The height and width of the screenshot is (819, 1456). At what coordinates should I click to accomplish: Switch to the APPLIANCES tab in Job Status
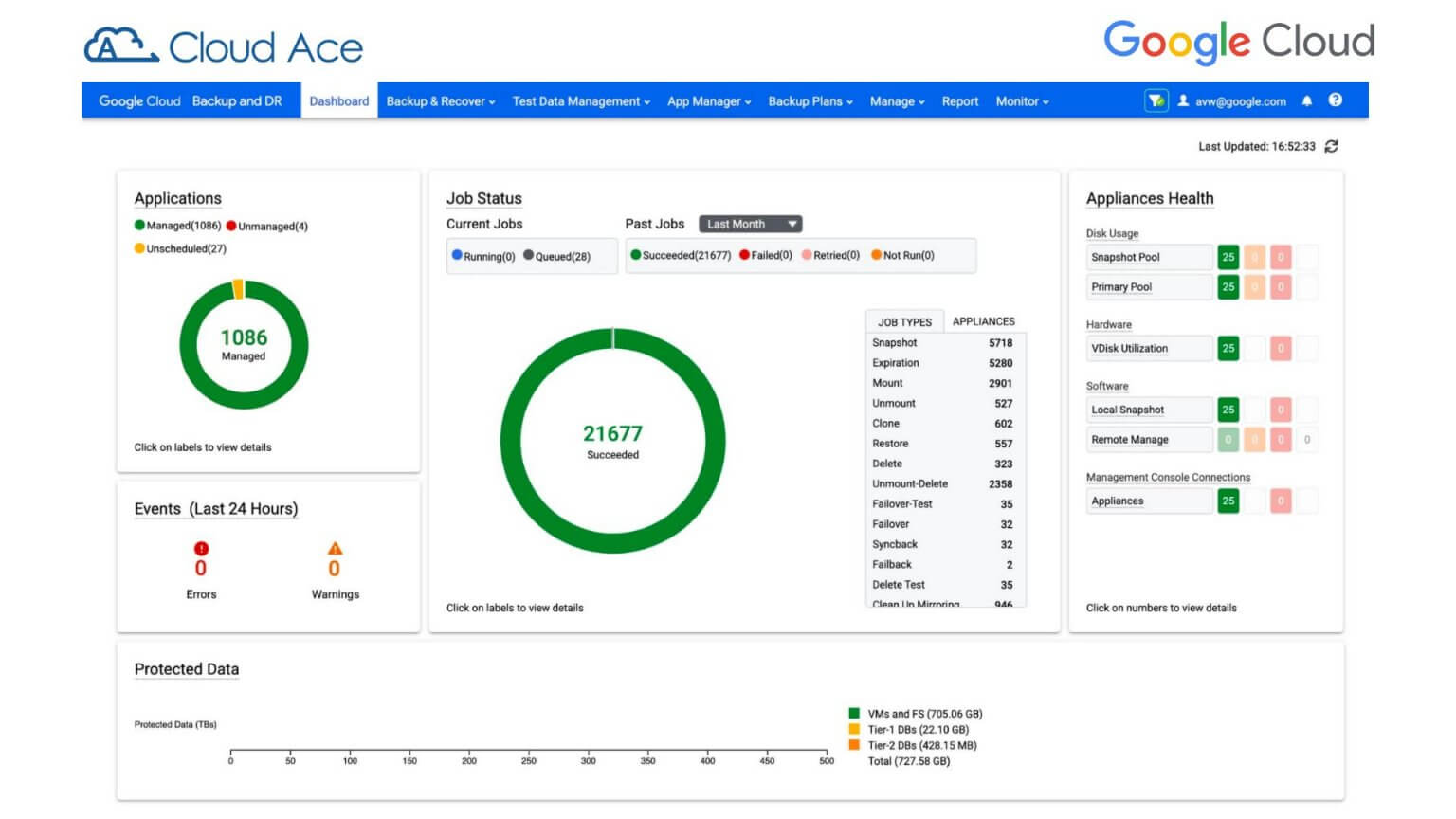coord(983,321)
